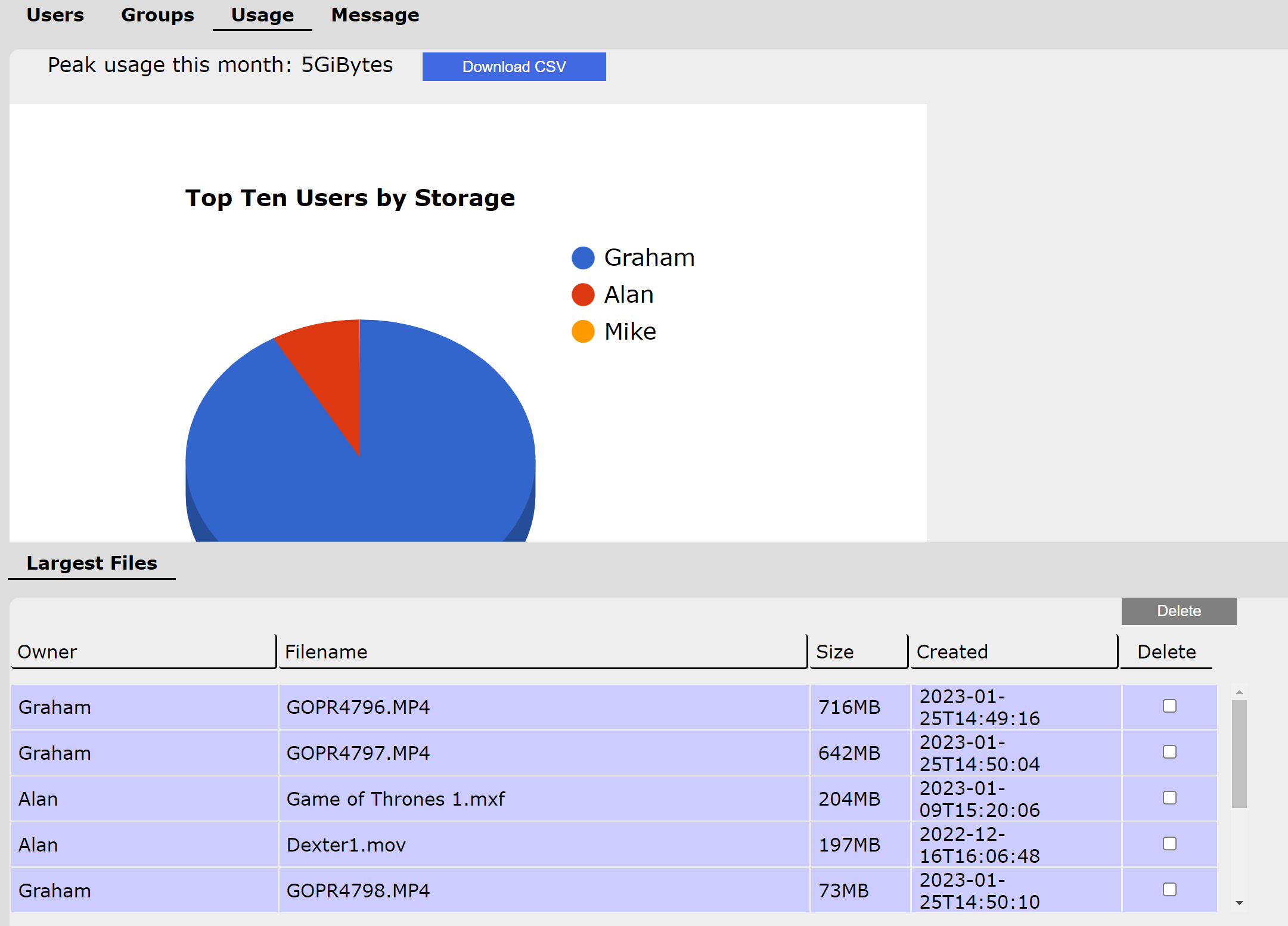
Task: Click the file list scrollbar thumb
Action: click(x=1239, y=754)
